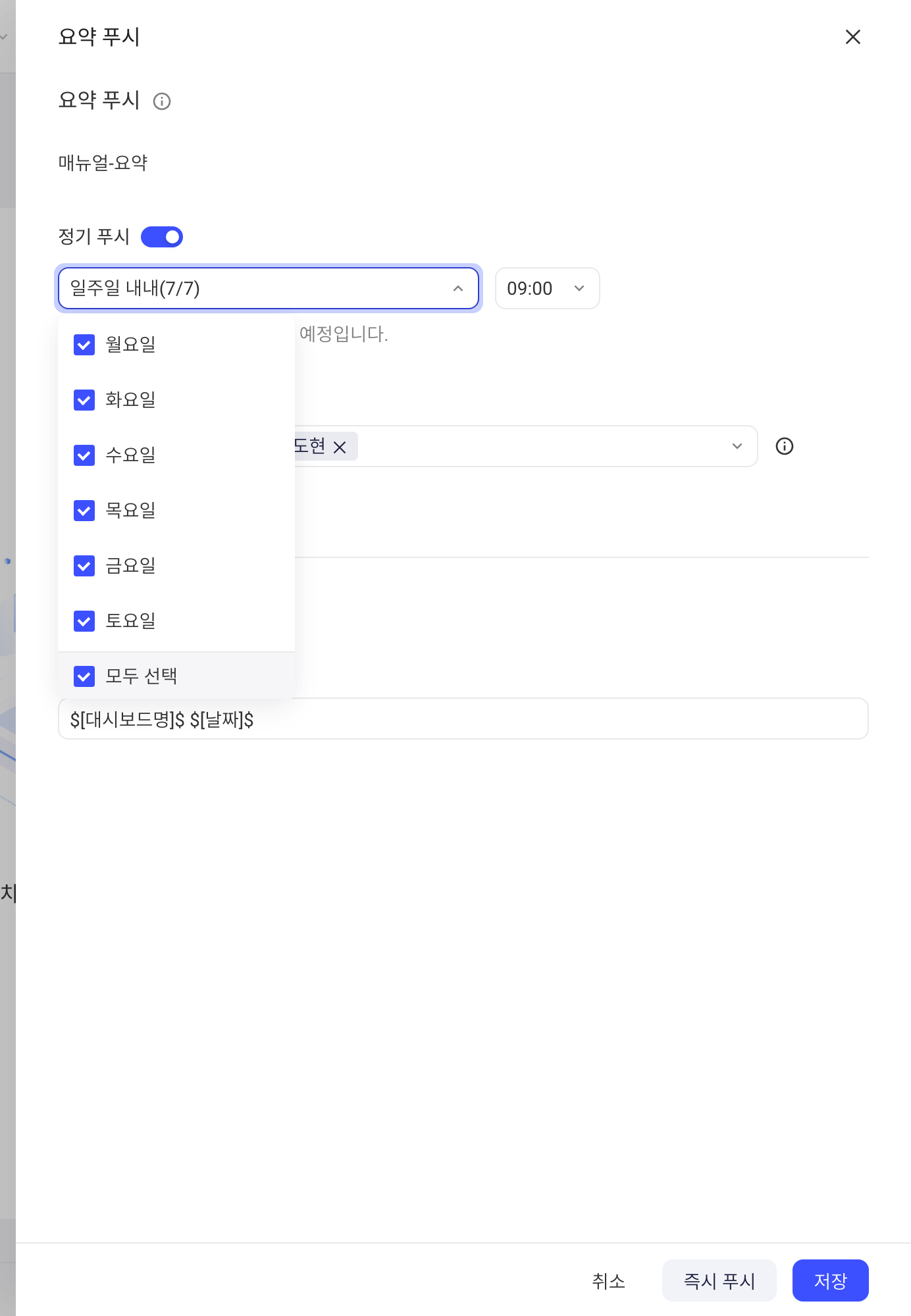Uncheck the 월요일 checkbox

[x=84, y=345]
